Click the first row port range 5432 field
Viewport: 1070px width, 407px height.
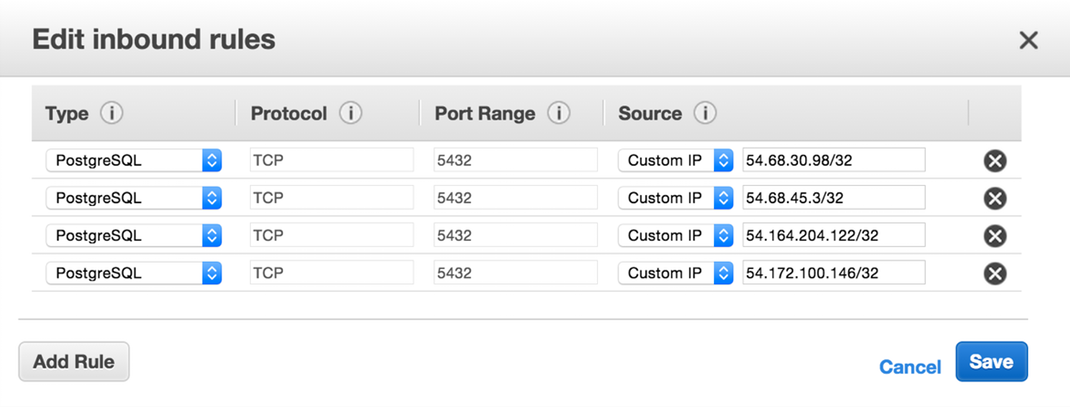(515, 160)
